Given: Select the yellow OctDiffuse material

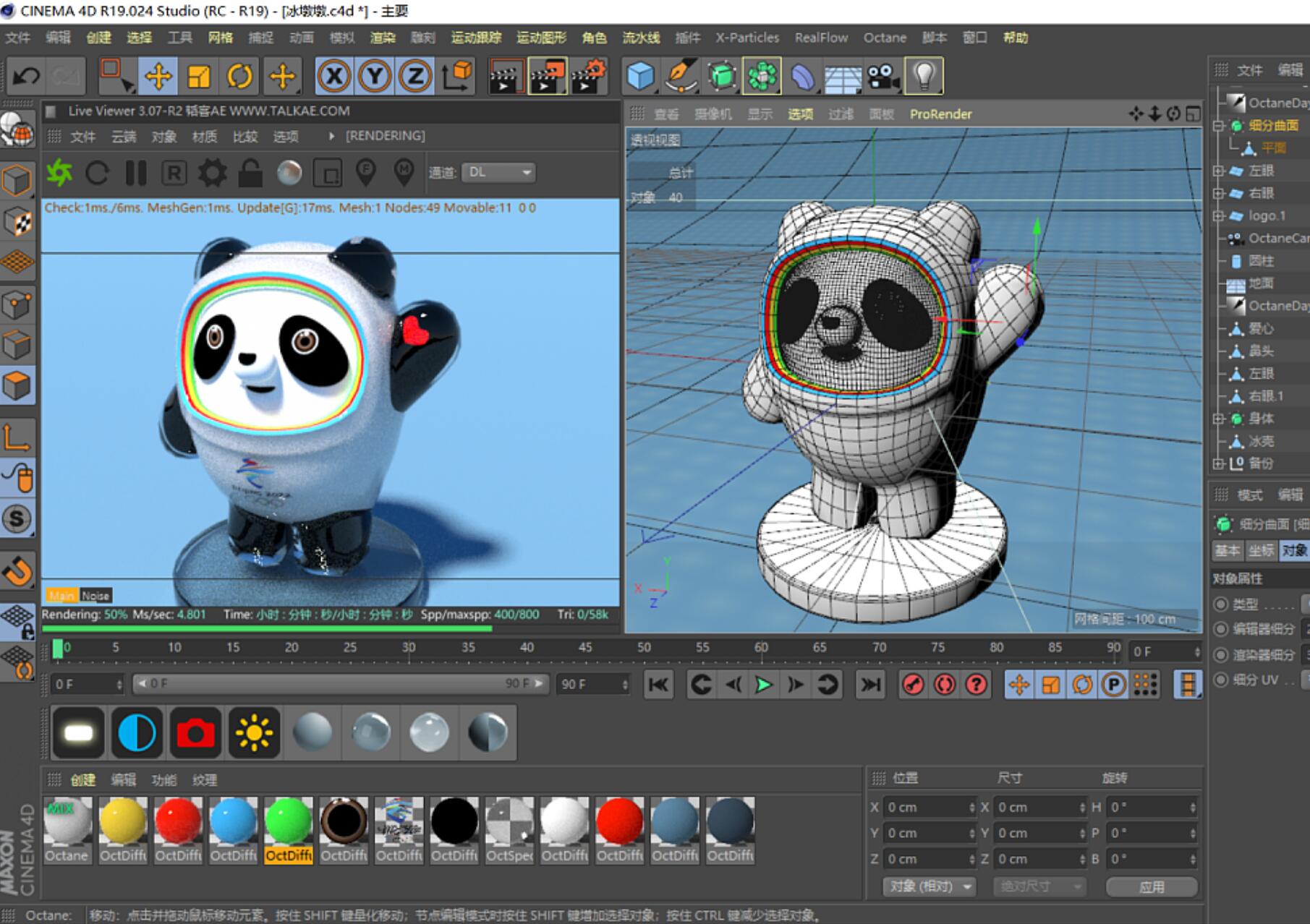Looking at the screenshot, I should [x=123, y=829].
